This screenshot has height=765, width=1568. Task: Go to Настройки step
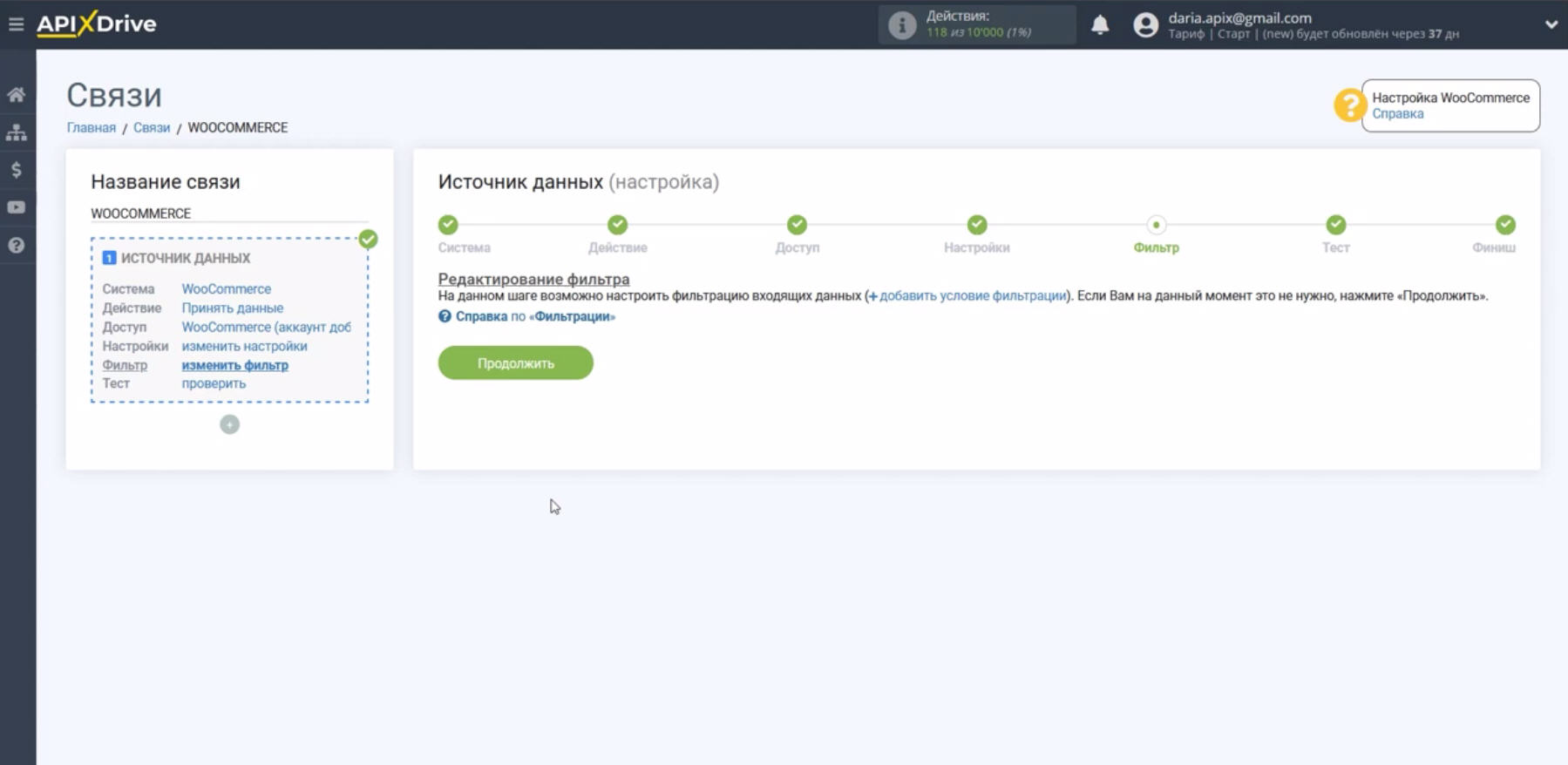click(x=976, y=225)
